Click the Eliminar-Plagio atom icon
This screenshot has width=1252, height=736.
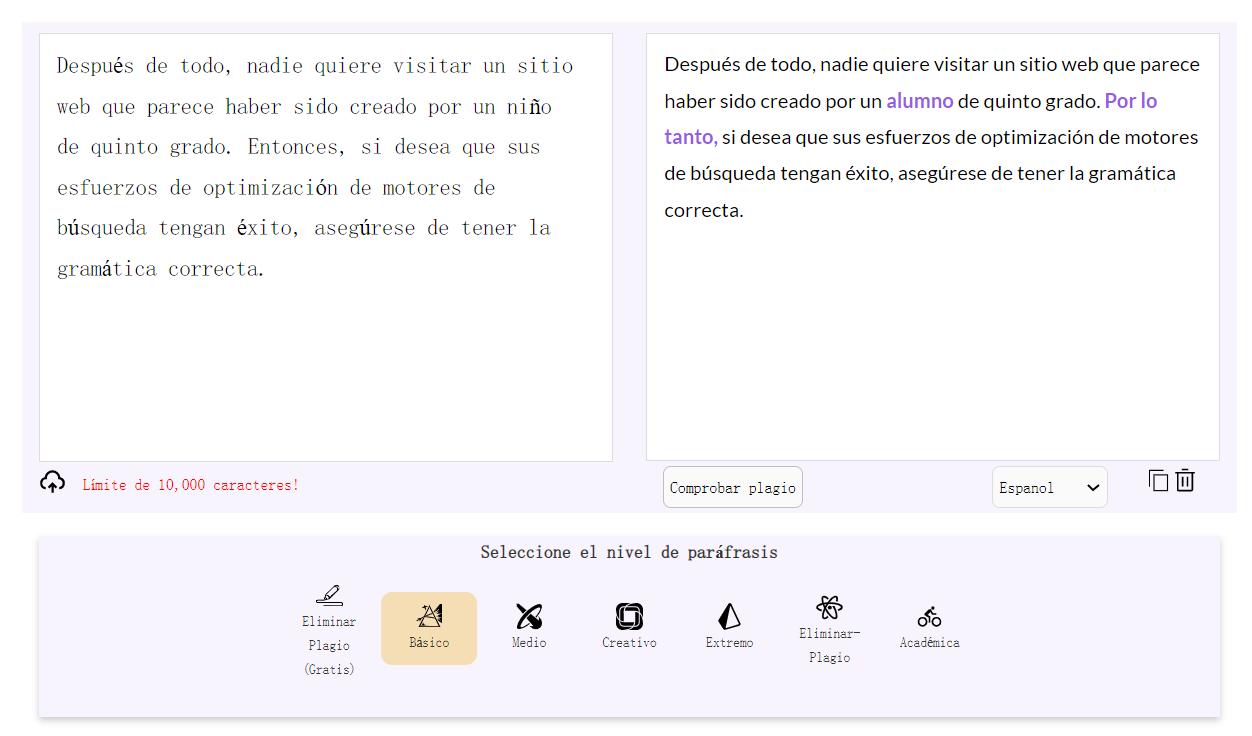[829, 607]
